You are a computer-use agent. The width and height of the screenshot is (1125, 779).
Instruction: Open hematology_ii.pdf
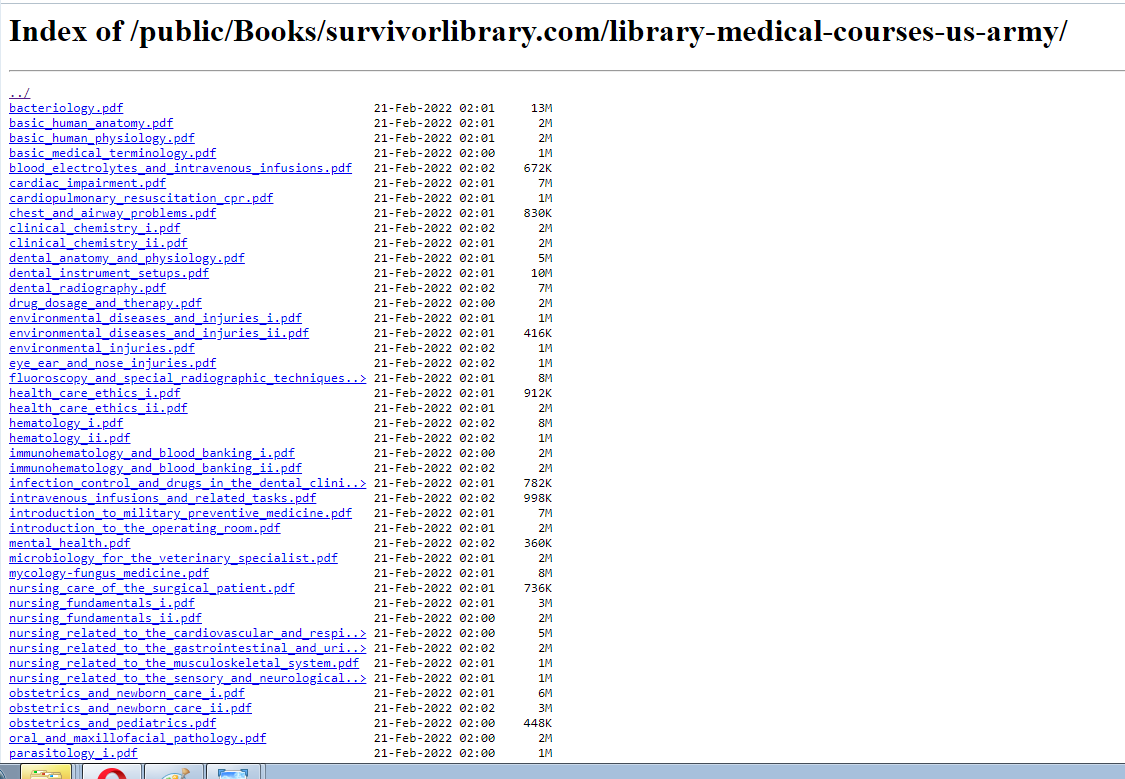[x=70, y=439]
